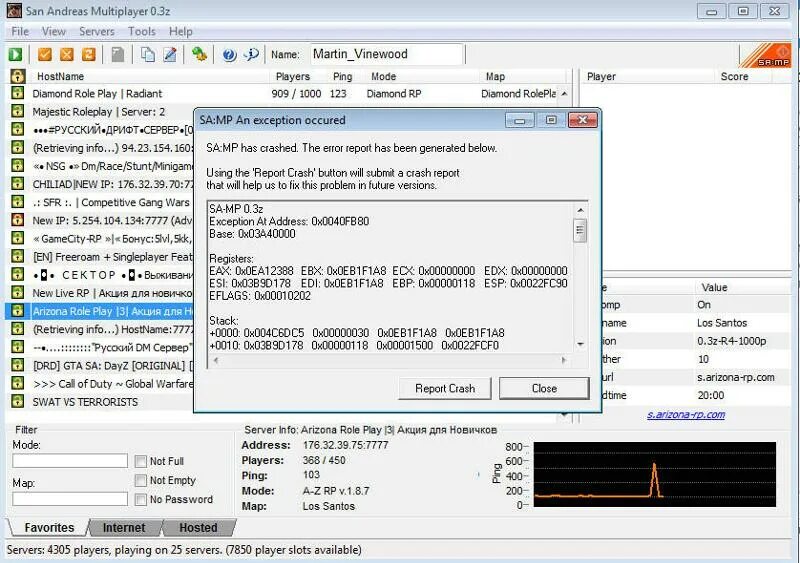Click the blue Help question mark icon
This screenshot has height=563, width=800.
pyautogui.click(x=230, y=55)
